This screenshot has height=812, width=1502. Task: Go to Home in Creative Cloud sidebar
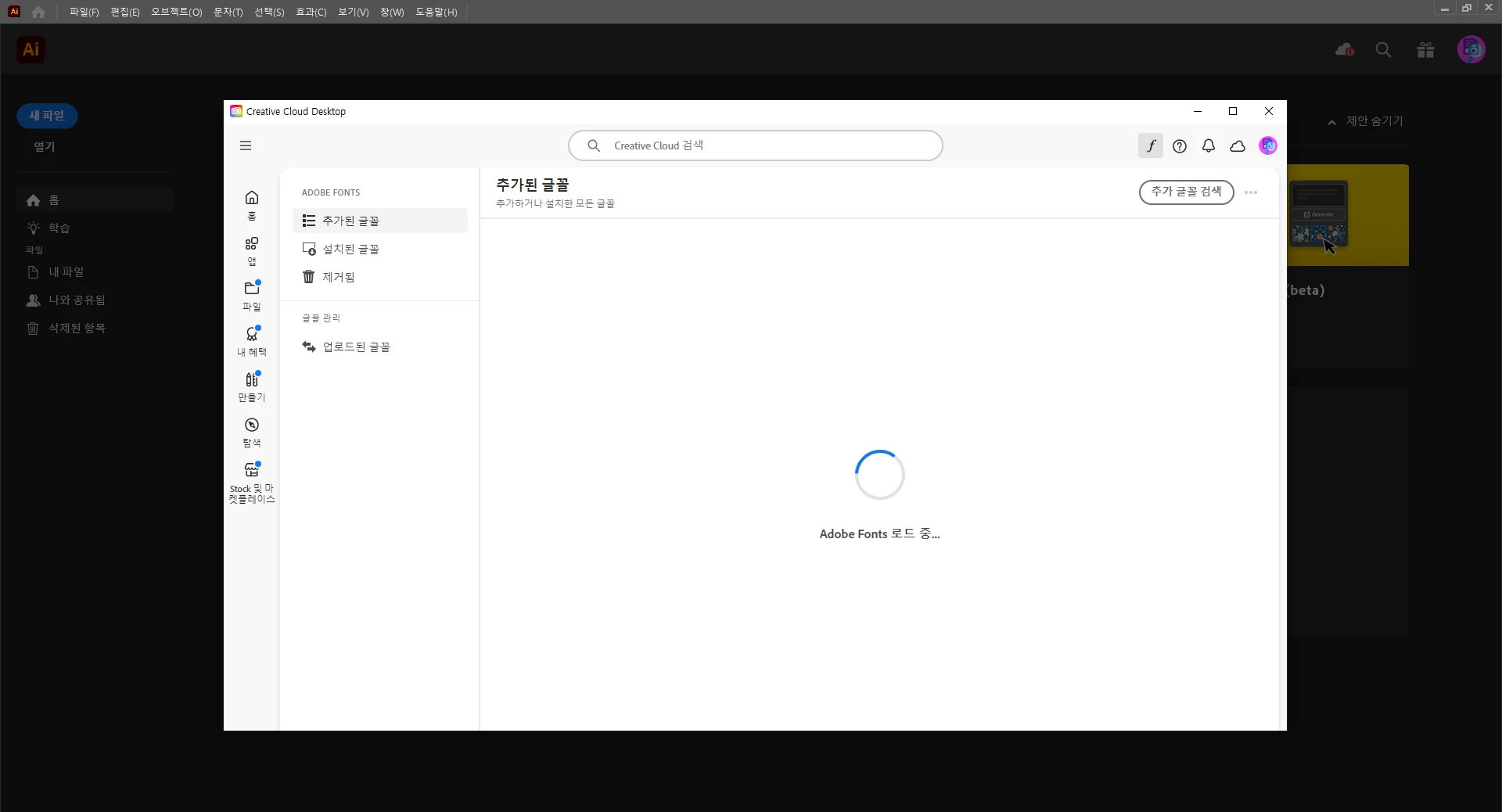[252, 205]
